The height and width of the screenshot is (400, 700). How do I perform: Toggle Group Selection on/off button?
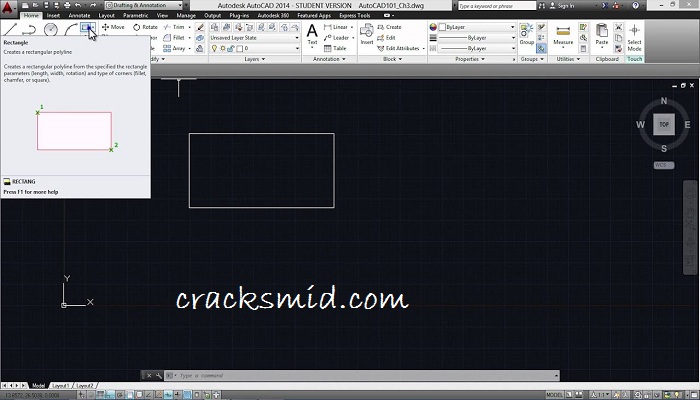click(541, 48)
